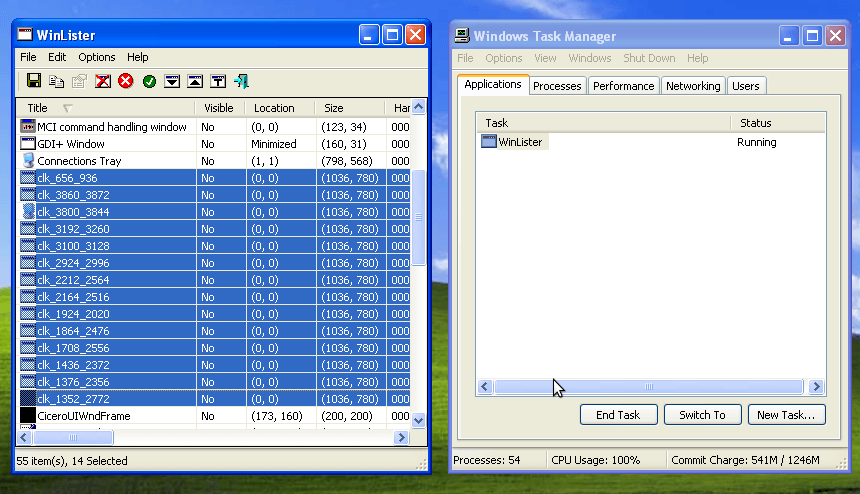
Task: Click the icon next to clk_3800_3844
Action: (x=27, y=212)
